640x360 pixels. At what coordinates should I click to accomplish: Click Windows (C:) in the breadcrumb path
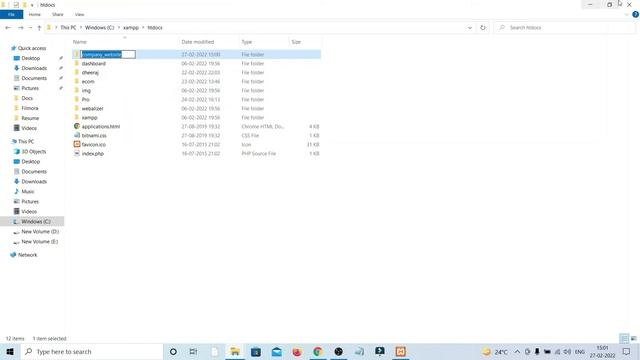(100, 28)
